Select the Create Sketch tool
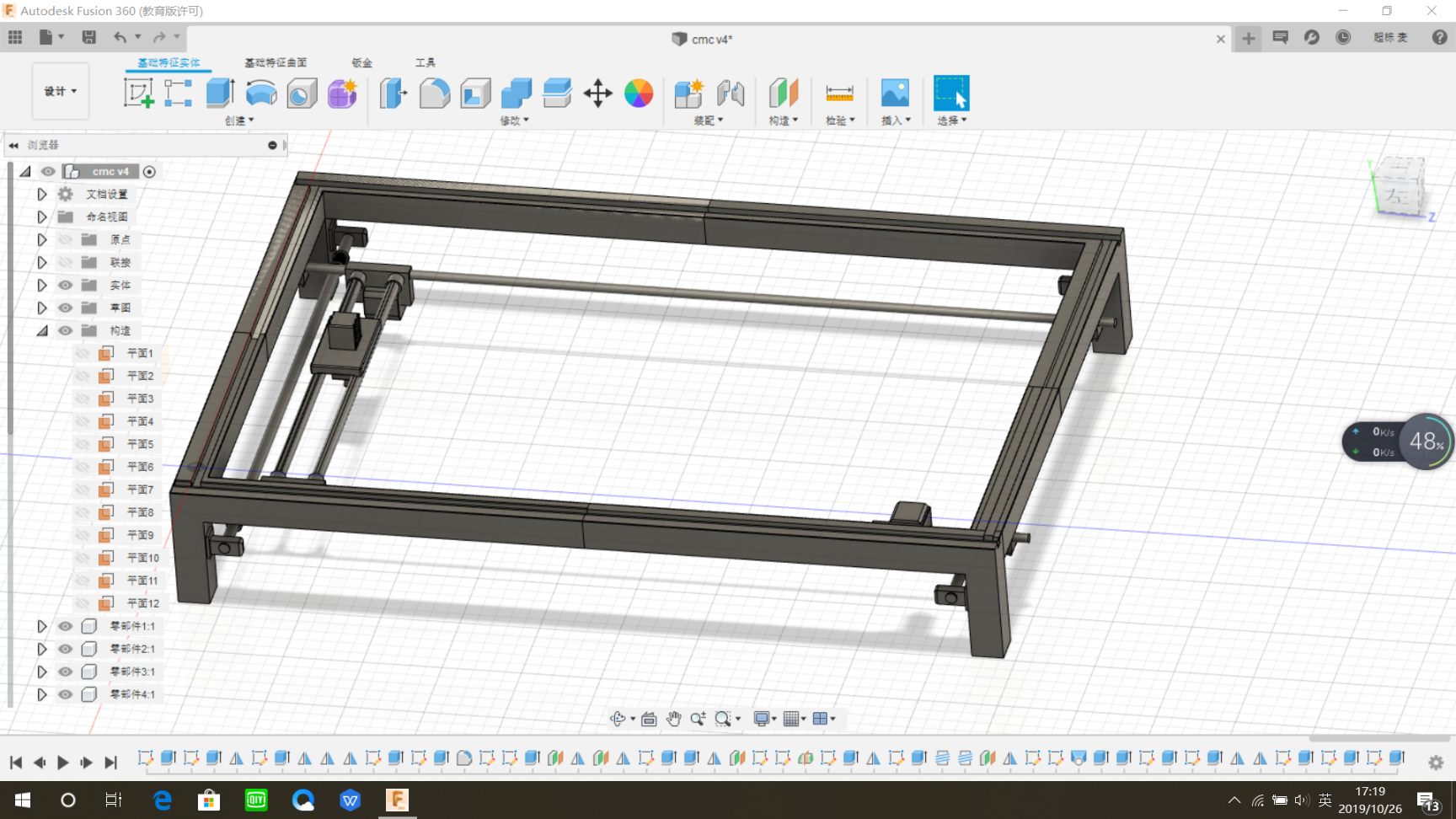1456x819 pixels. point(138,93)
